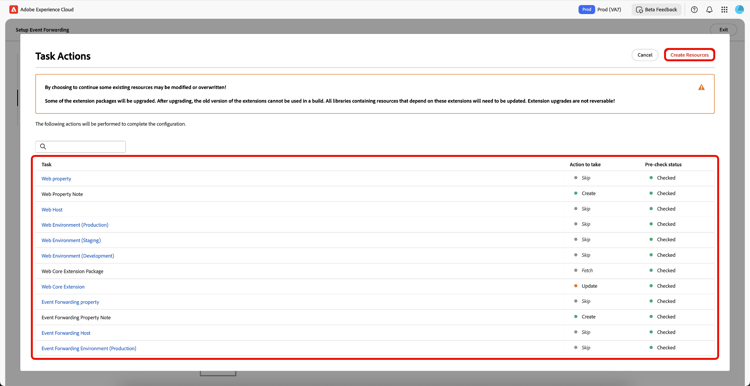Focus the task search field
The width and height of the screenshot is (750, 386).
80,146
